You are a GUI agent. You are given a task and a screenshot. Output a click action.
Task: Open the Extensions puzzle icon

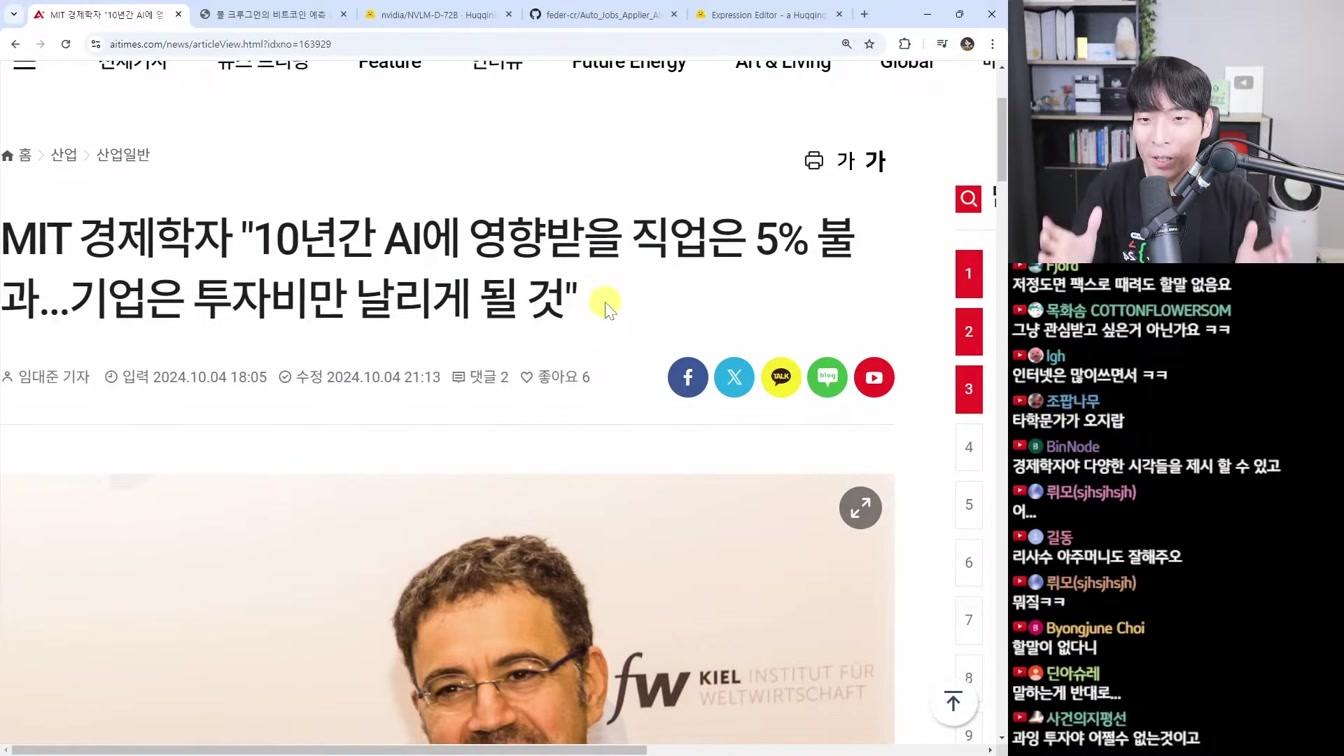coord(905,44)
